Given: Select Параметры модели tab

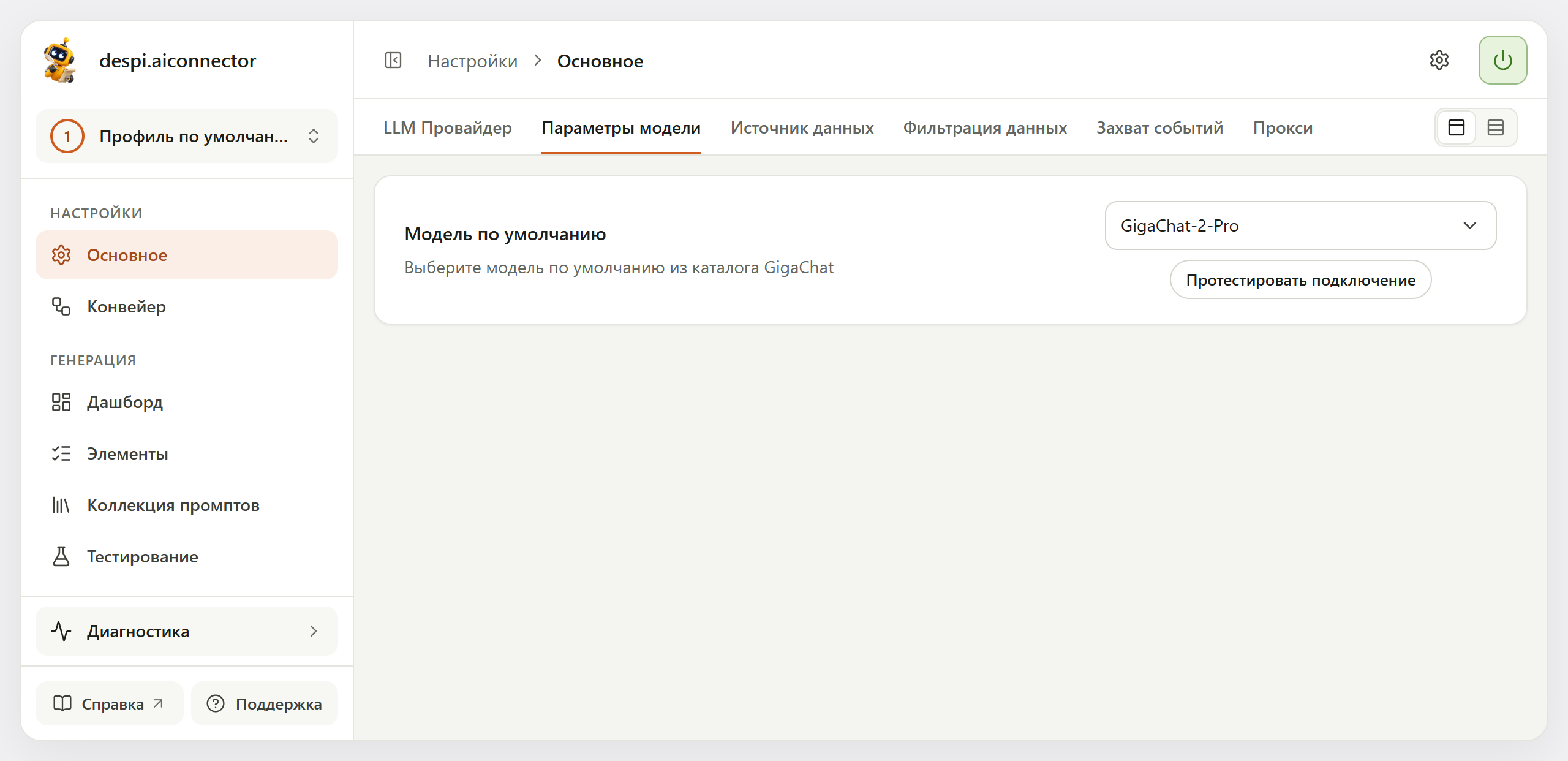Looking at the screenshot, I should click(x=621, y=127).
